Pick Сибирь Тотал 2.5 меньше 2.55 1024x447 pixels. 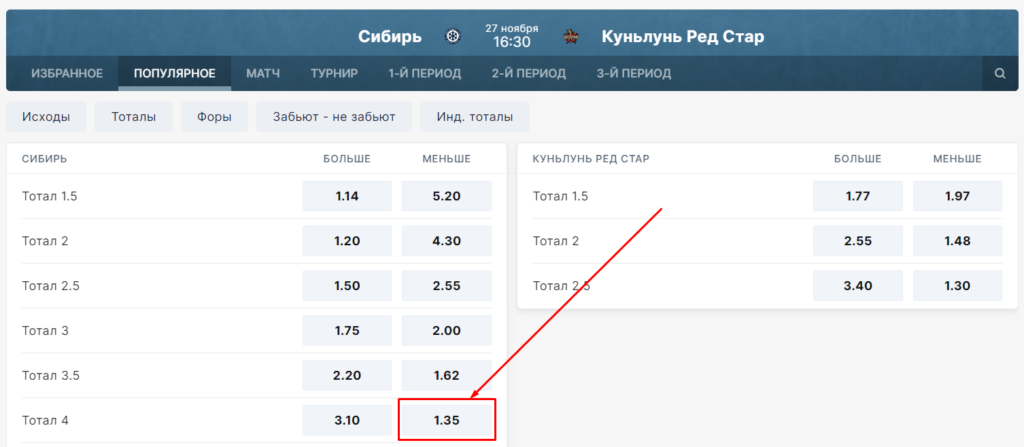(447, 286)
